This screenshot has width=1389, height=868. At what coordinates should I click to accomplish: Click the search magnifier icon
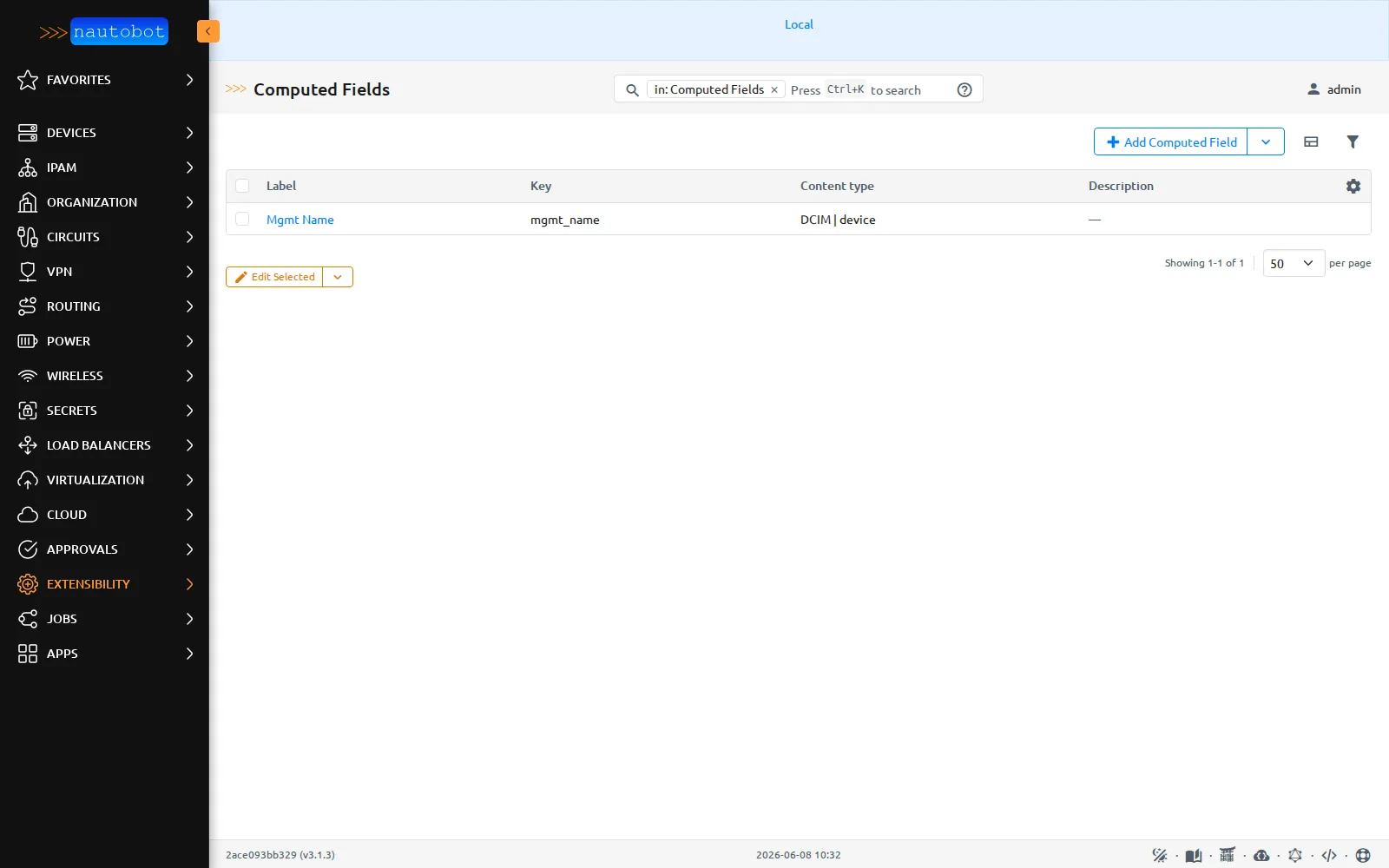[632, 90]
